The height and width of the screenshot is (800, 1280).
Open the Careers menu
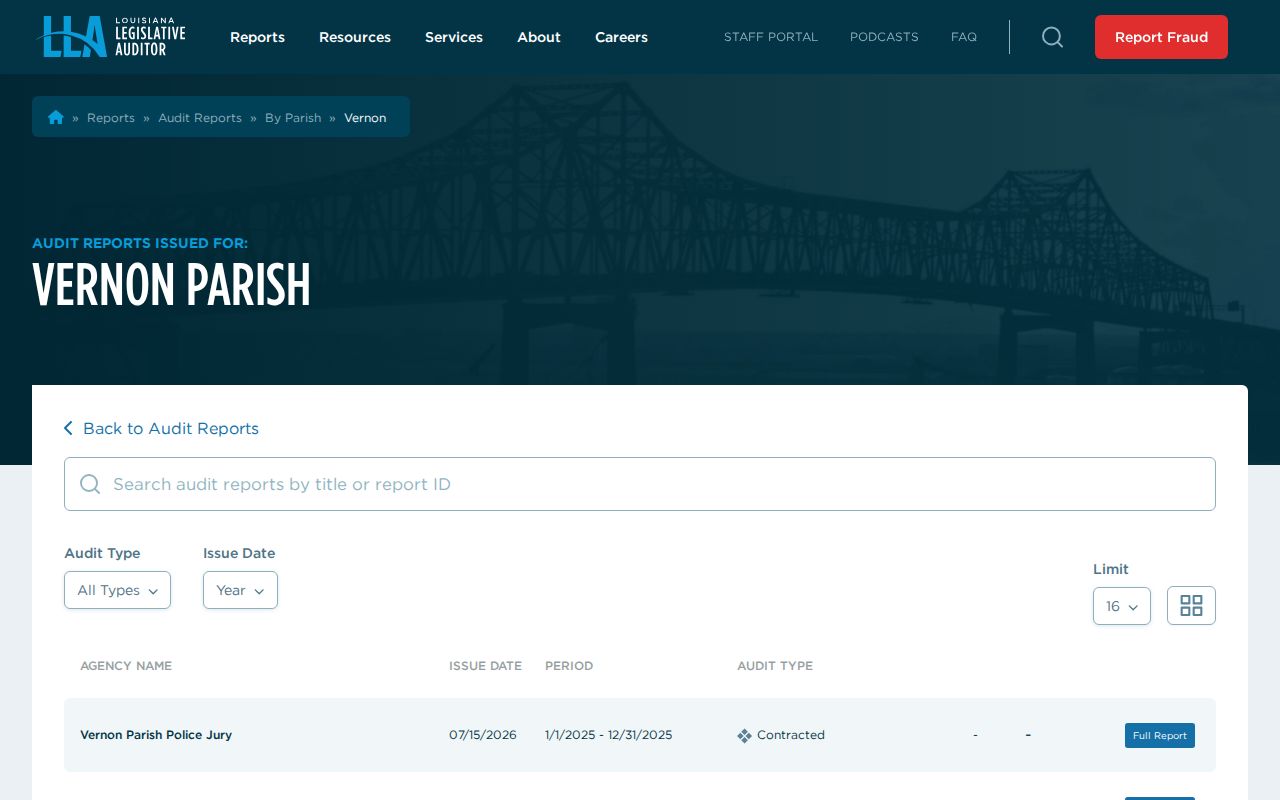pos(621,37)
